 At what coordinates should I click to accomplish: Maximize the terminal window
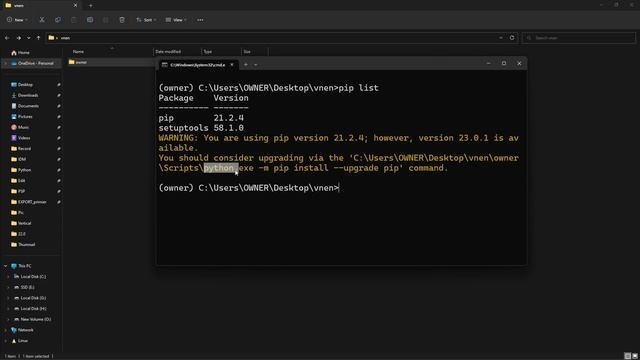click(504, 63)
